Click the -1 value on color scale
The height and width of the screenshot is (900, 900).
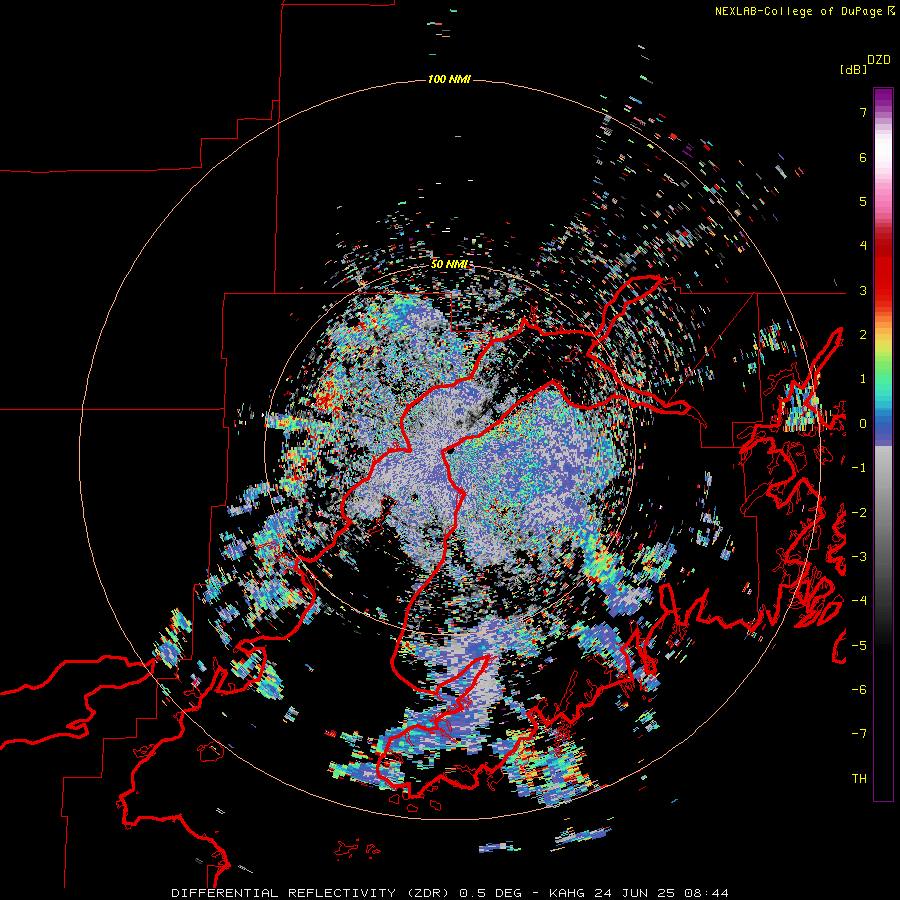coord(859,468)
